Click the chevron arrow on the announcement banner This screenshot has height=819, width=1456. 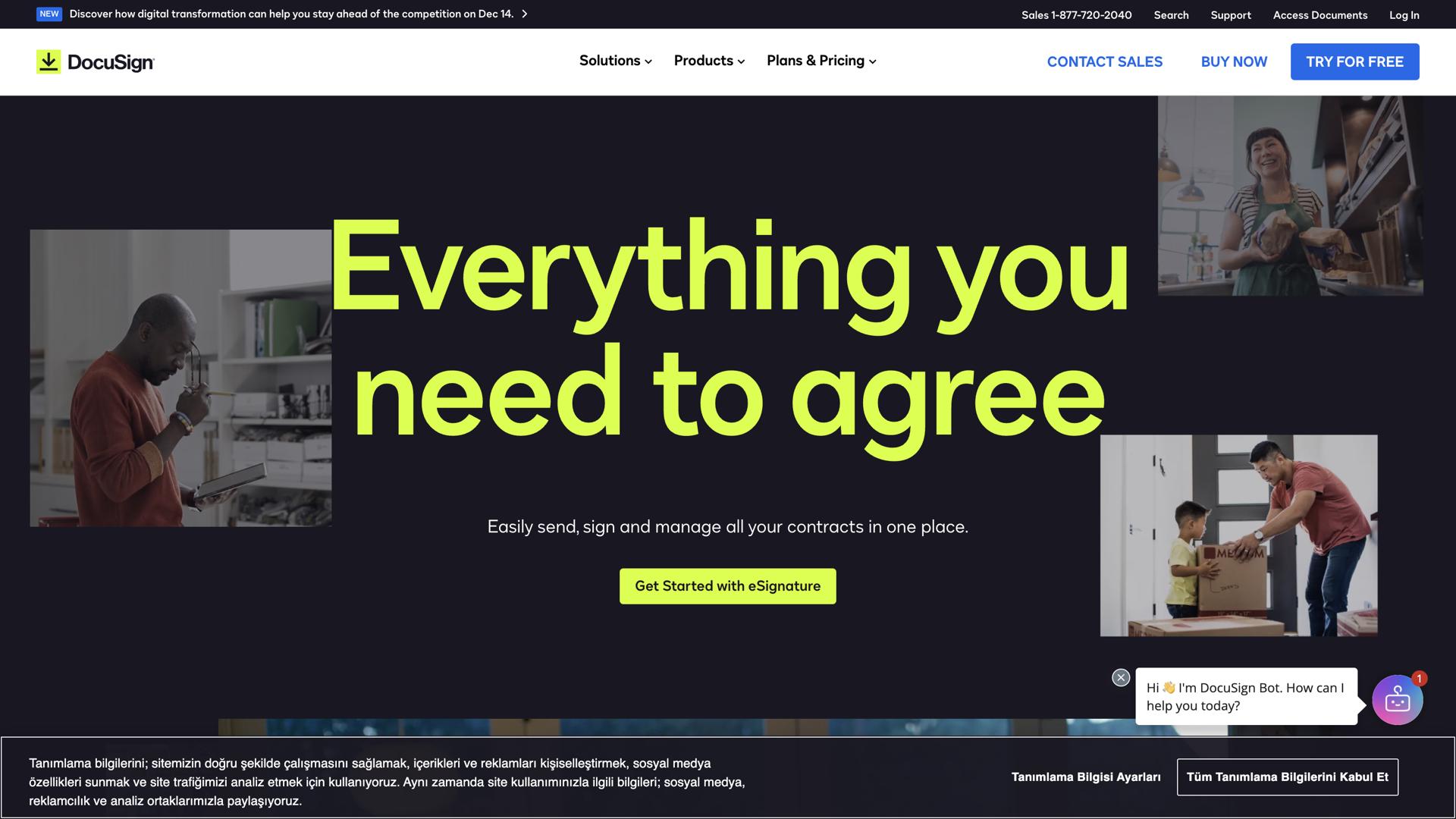coord(524,13)
